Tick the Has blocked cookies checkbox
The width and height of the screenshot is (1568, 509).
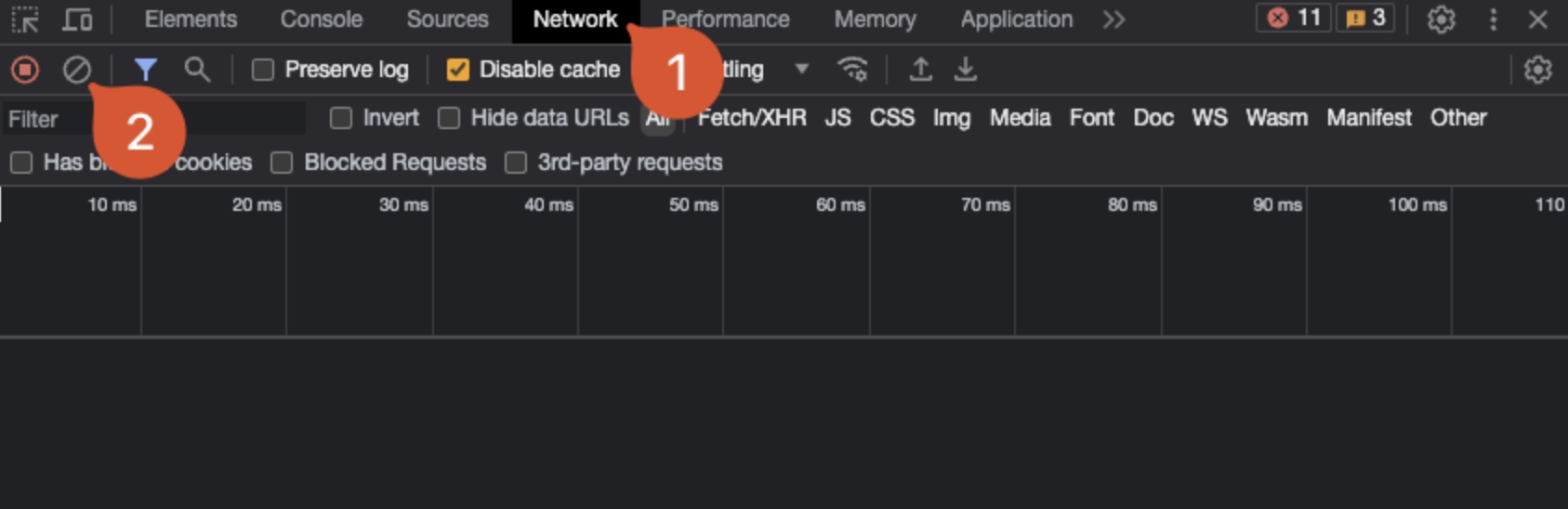[x=21, y=163]
